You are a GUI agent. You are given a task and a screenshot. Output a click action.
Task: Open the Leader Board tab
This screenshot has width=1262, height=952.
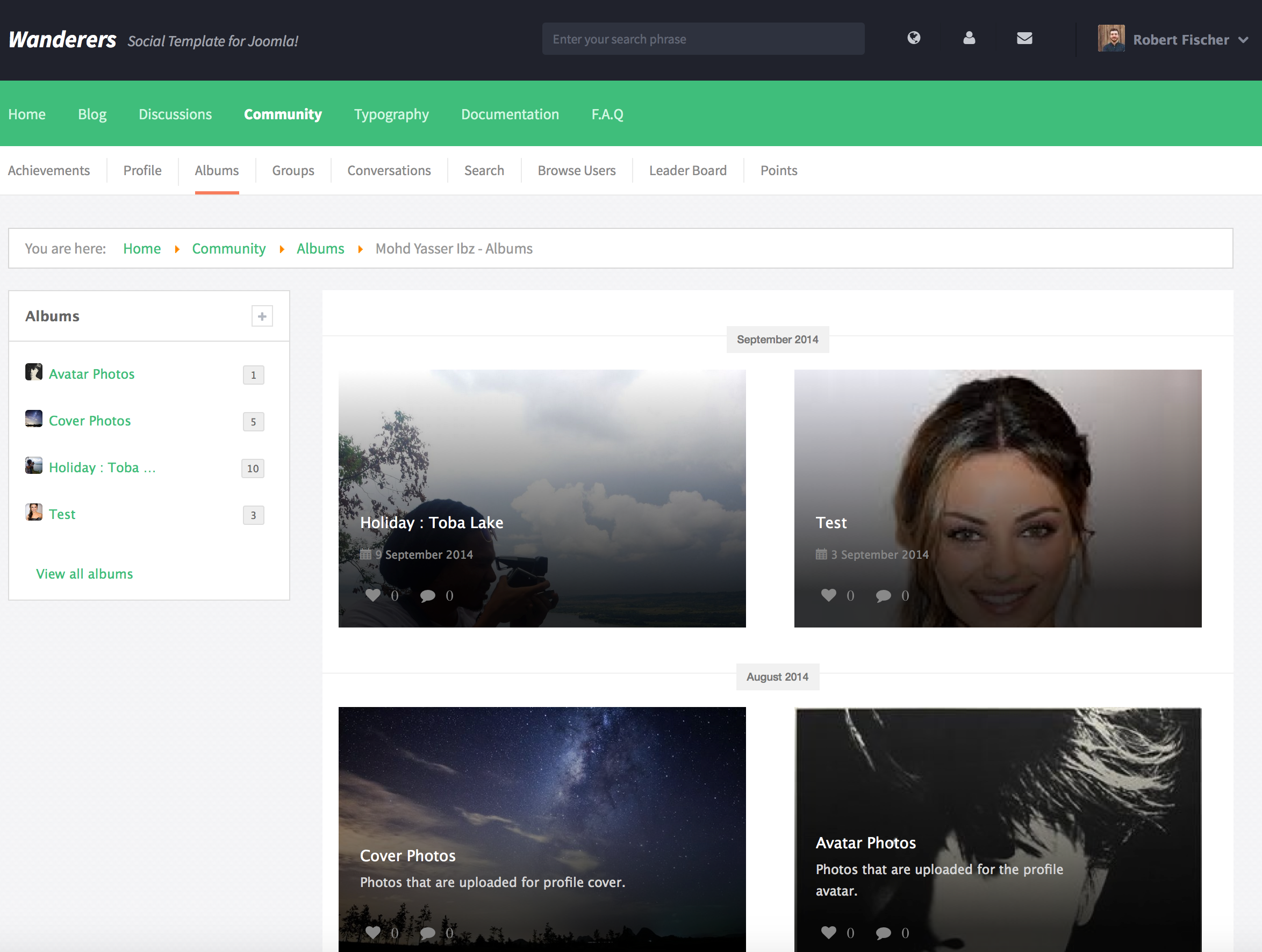click(x=688, y=170)
